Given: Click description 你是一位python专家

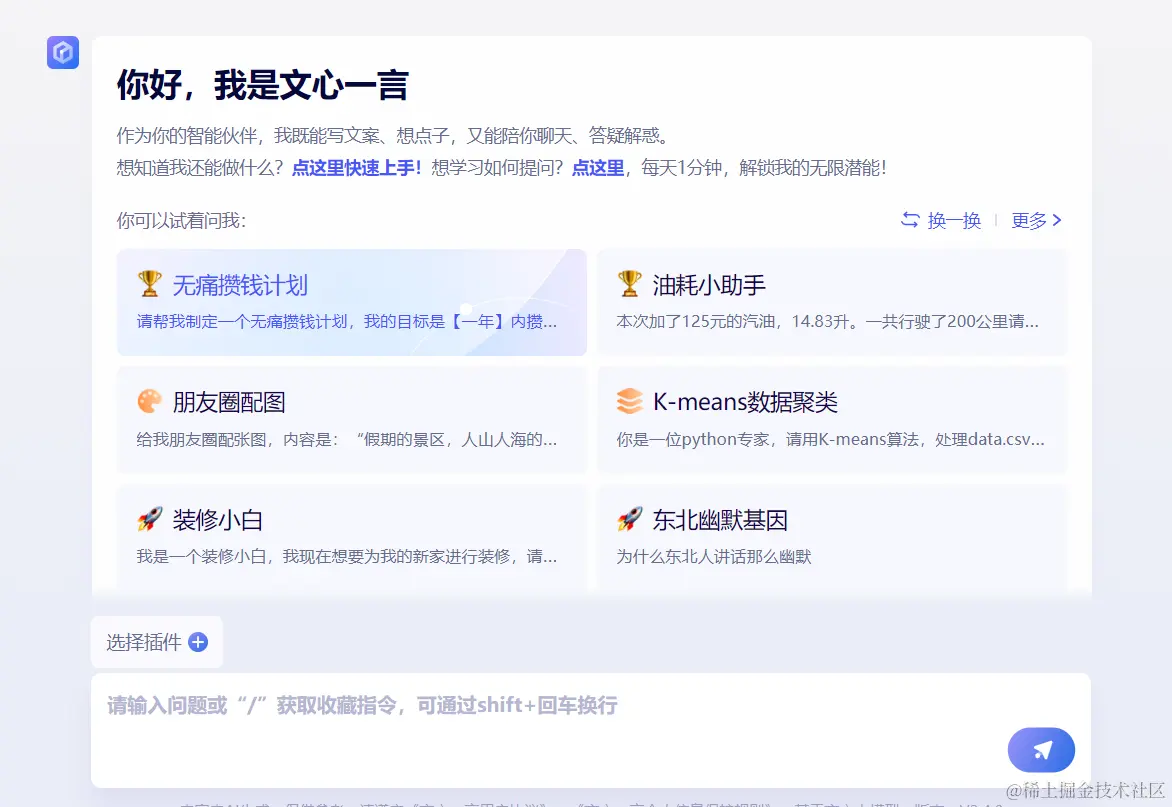Looking at the screenshot, I should tap(830, 439).
